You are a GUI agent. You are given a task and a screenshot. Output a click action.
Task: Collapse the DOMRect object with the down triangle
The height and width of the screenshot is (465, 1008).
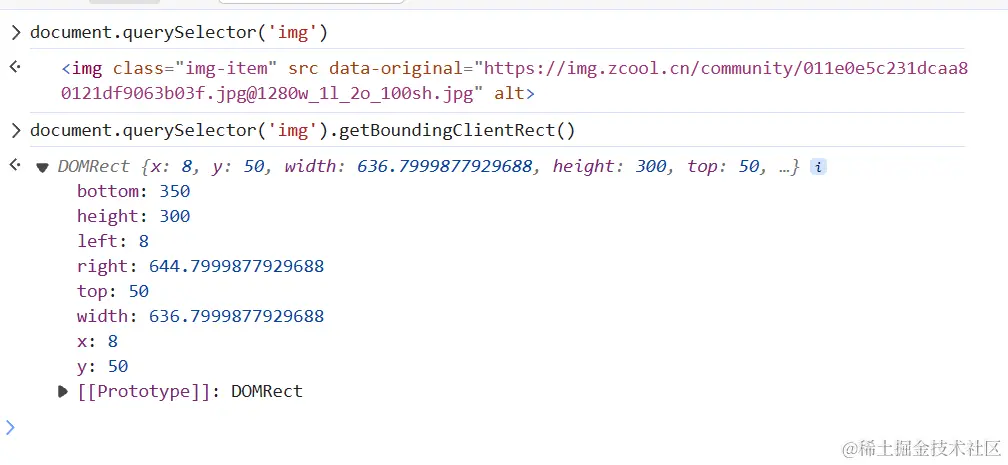coord(42,167)
